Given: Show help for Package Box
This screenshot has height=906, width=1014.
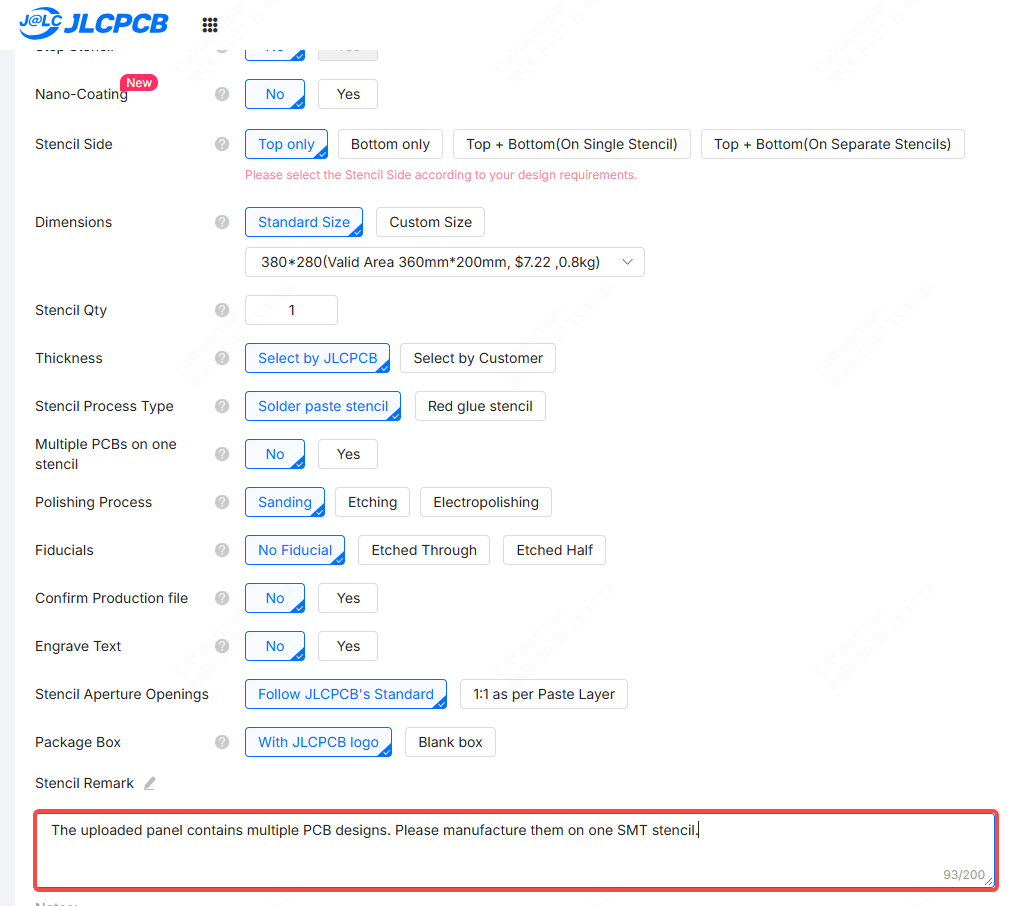Looking at the screenshot, I should 222,742.
